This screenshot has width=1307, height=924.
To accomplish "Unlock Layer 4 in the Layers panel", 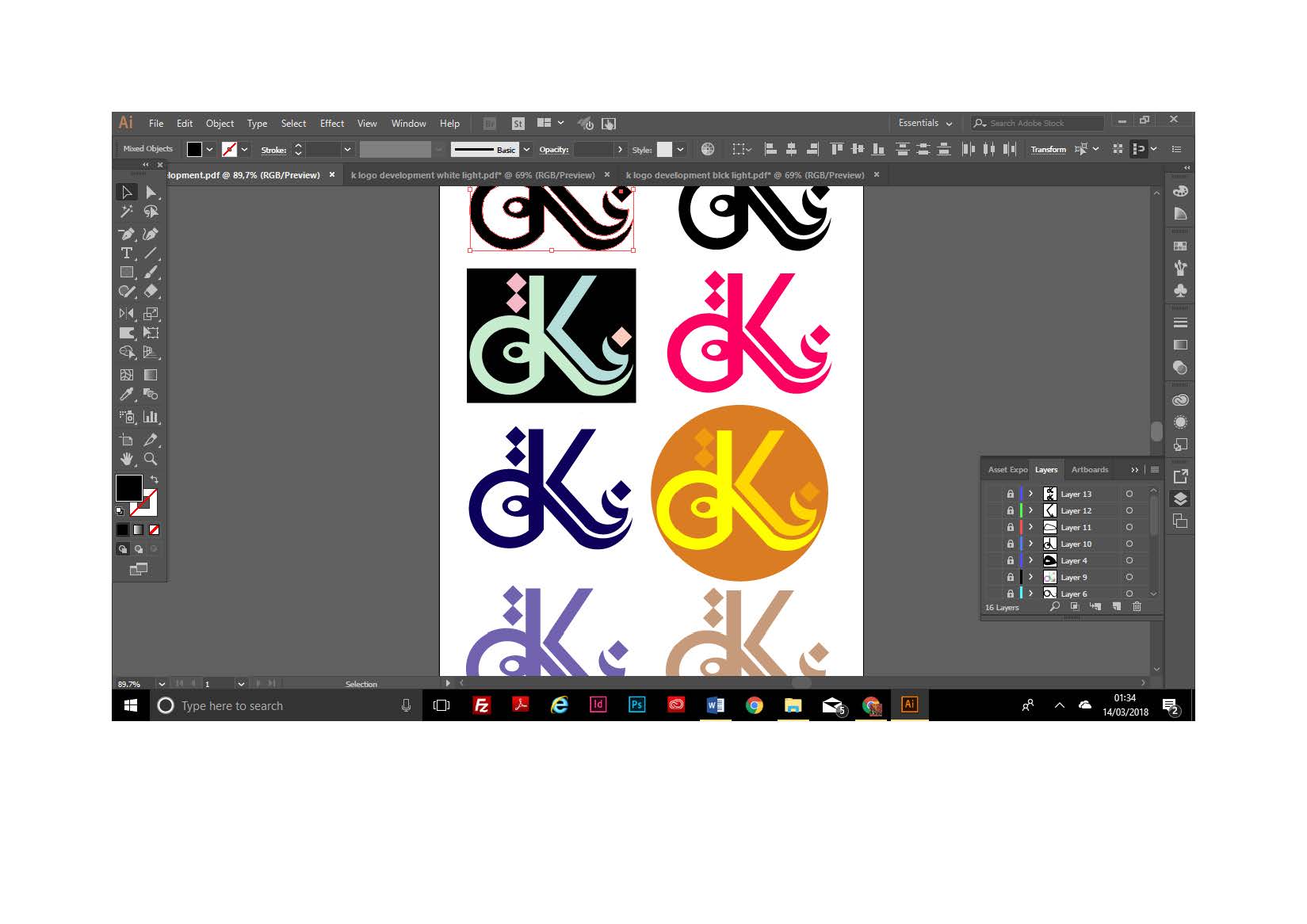I will pos(1011,560).
